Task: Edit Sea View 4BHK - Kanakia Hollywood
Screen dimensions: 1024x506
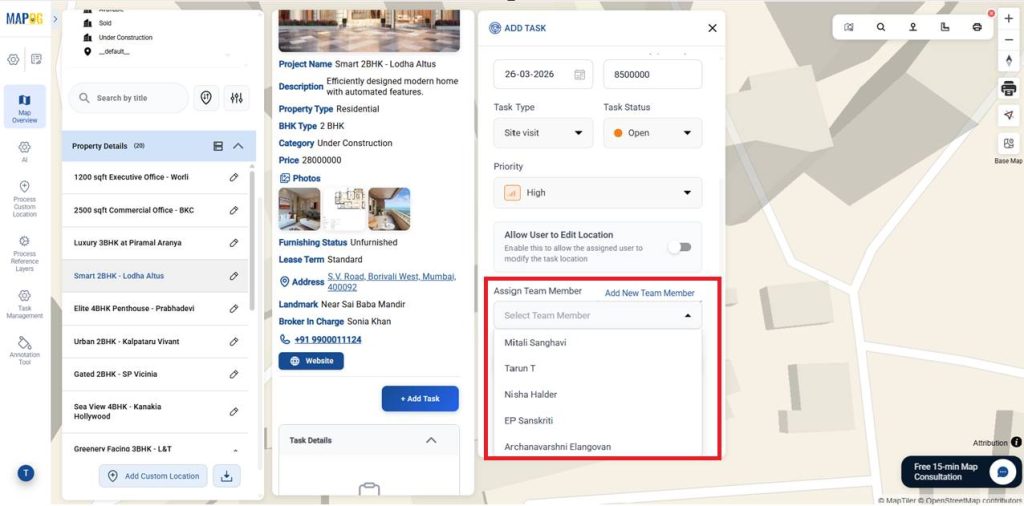Action: (234, 411)
